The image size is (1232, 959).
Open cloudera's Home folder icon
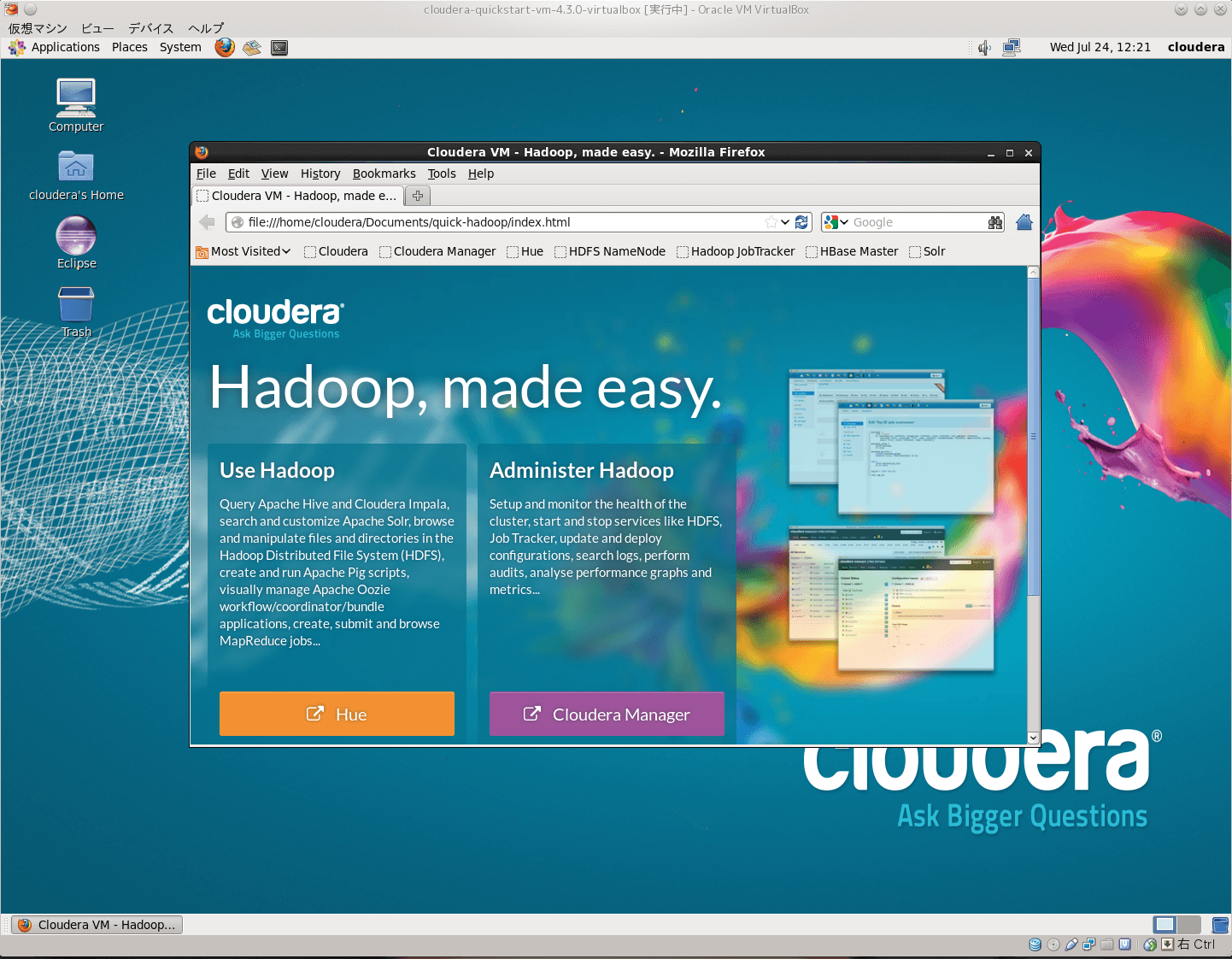click(x=76, y=175)
